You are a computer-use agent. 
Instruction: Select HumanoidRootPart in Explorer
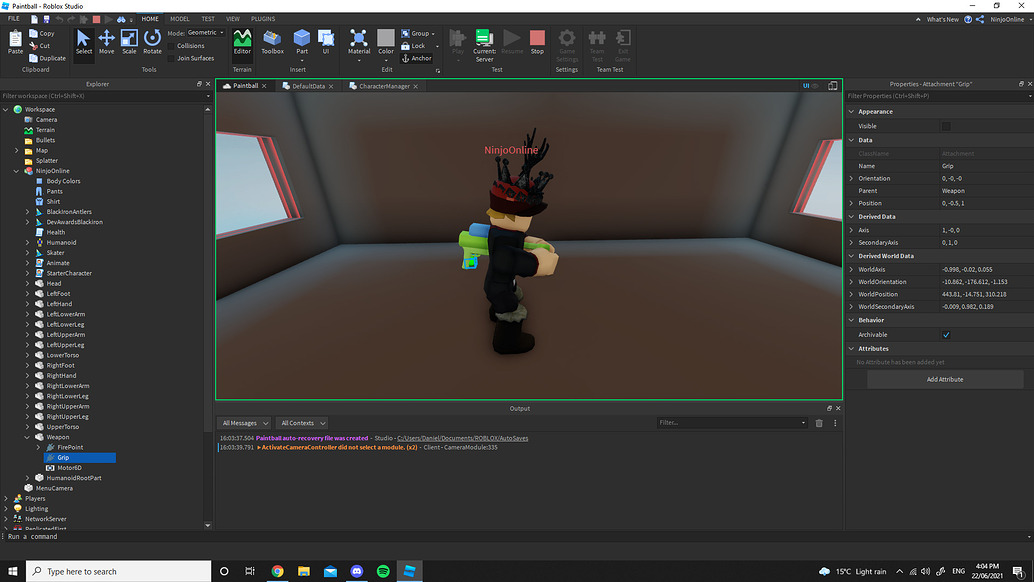click(x=74, y=478)
